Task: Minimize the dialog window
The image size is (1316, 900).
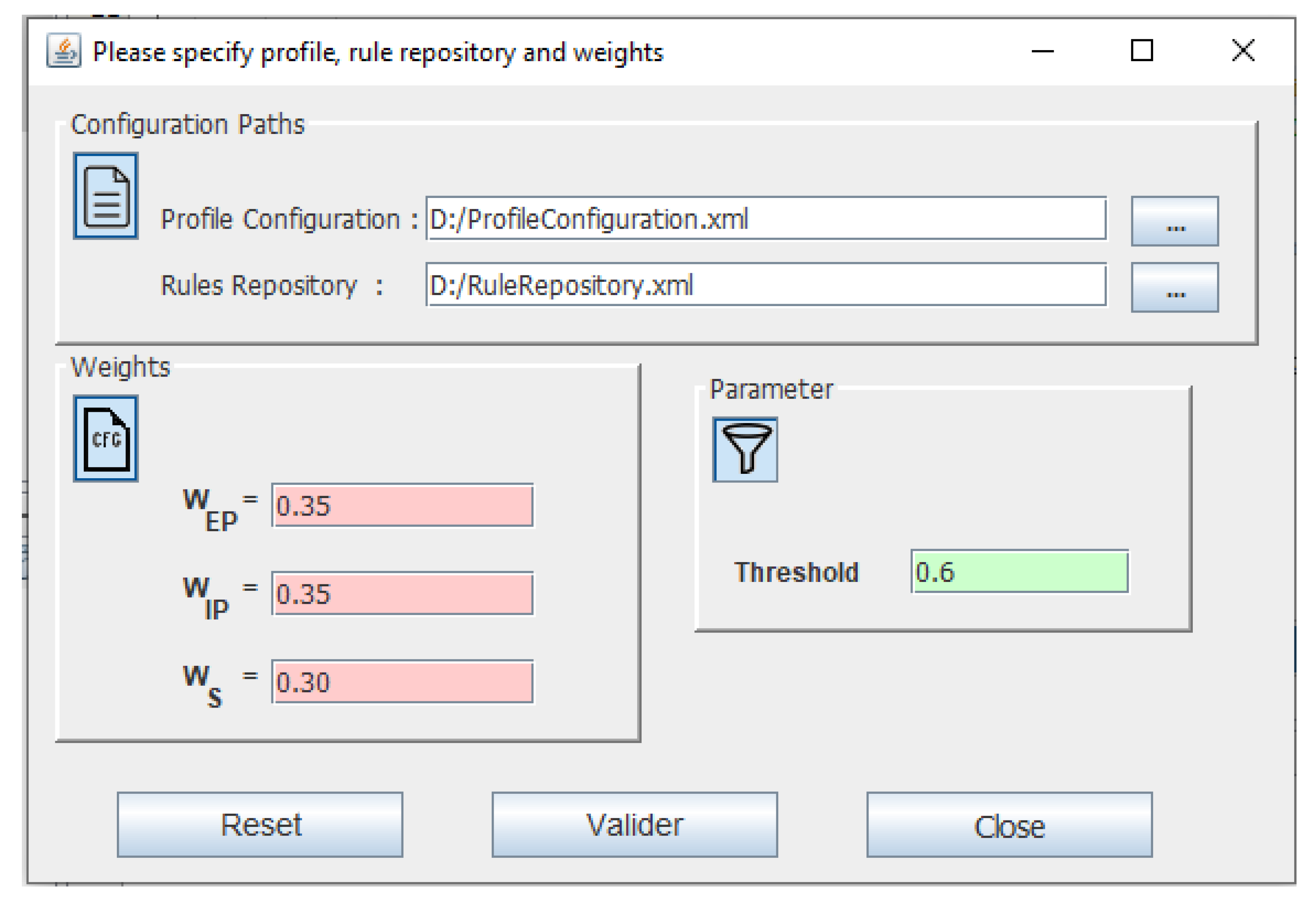Action: point(1043,52)
